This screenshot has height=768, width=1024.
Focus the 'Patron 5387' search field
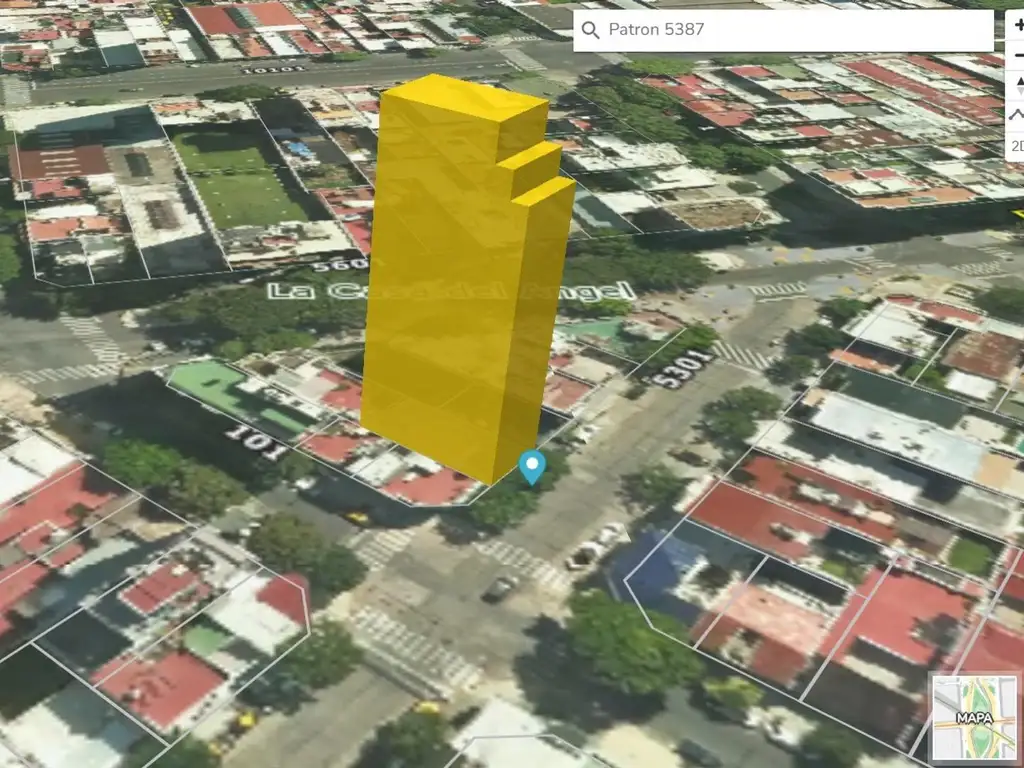click(790, 30)
